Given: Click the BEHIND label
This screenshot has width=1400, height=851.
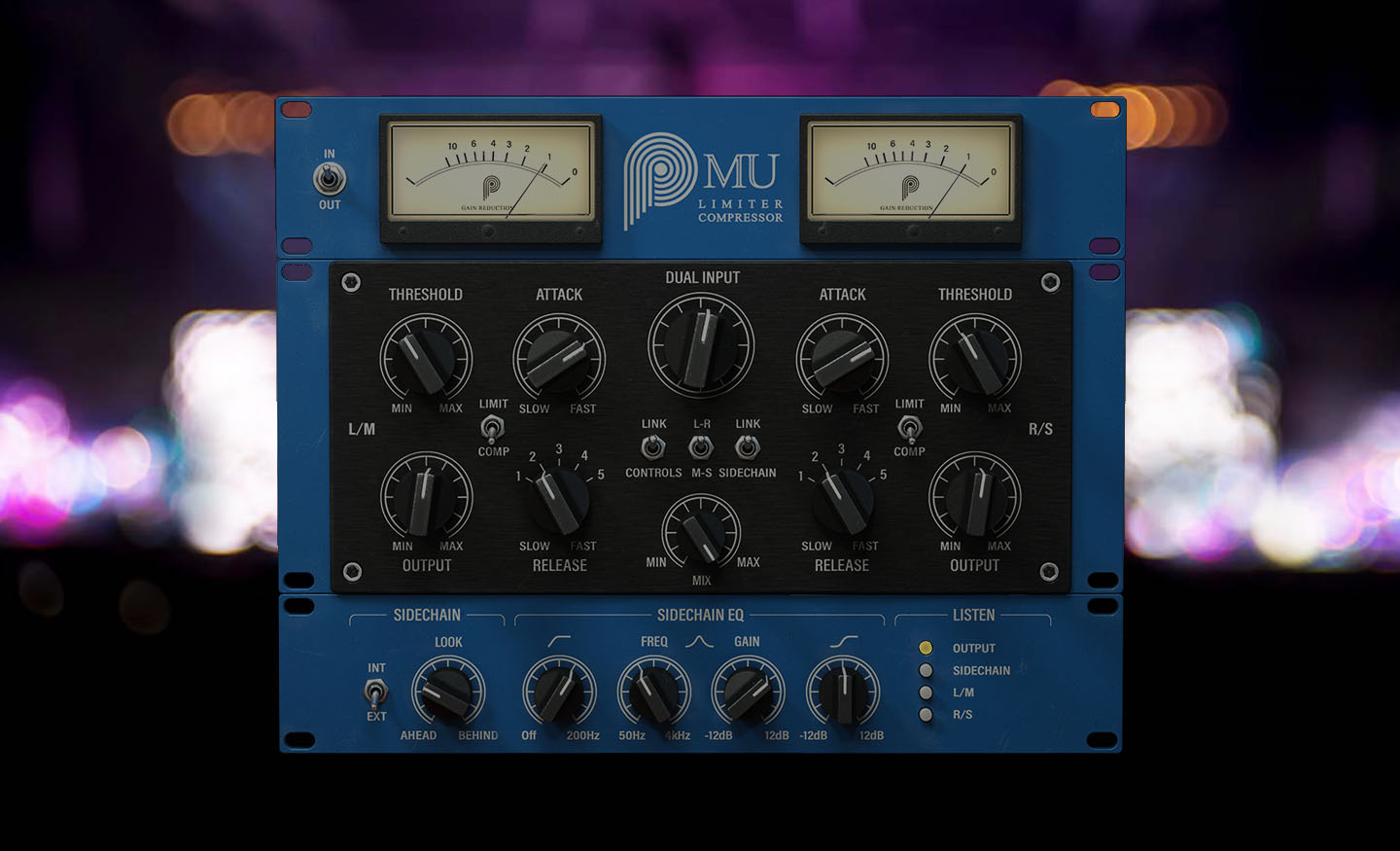Looking at the screenshot, I should click(x=477, y=735).
